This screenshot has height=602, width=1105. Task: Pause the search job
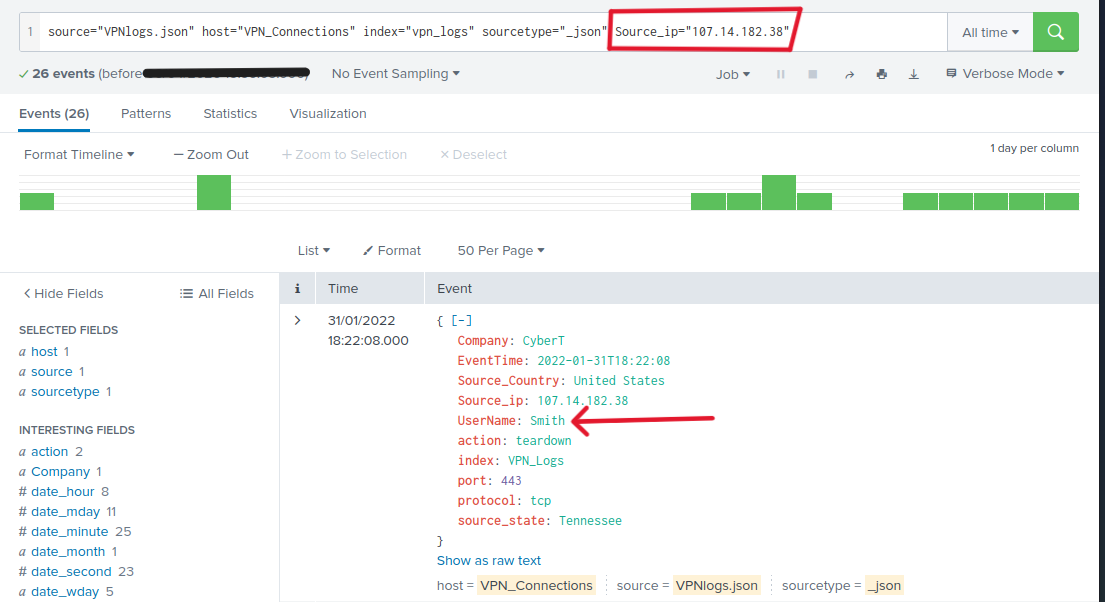tap(782, 74)
